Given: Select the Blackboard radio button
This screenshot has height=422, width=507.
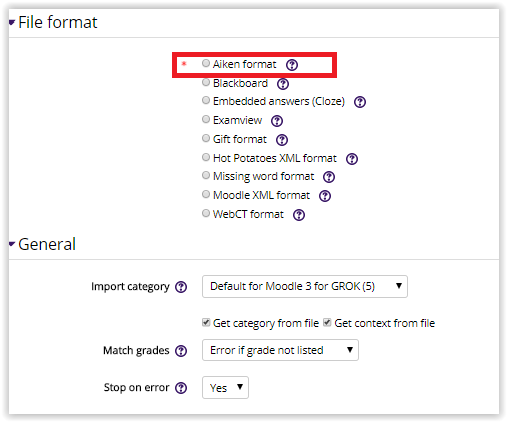Looking at the screenshot, I should [206, 82].
